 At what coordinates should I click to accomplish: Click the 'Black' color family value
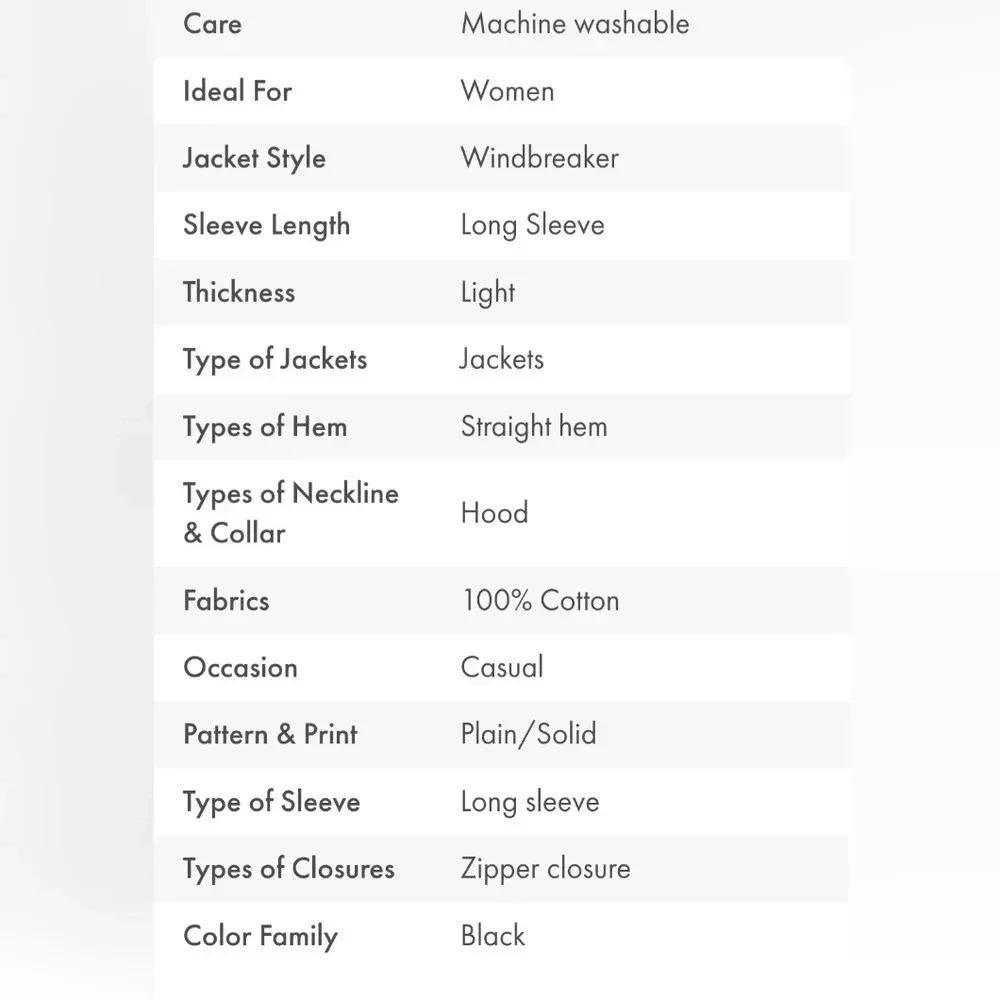[492, 936]
